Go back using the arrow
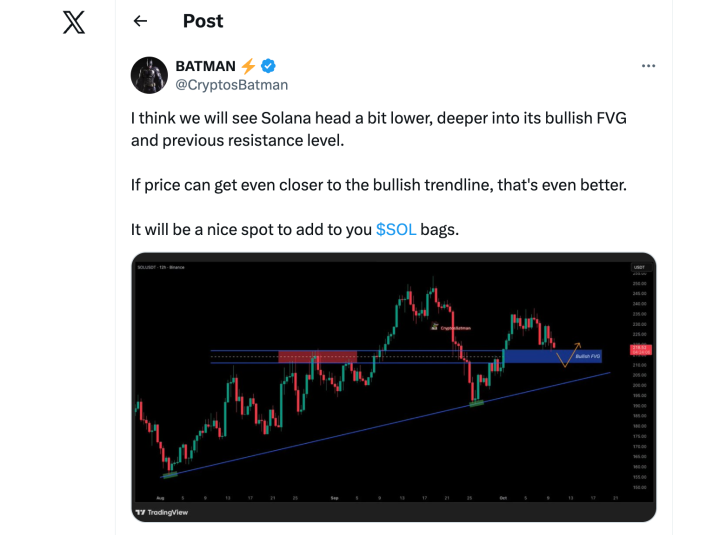This screenshot has width=719, height=535. 140,21
